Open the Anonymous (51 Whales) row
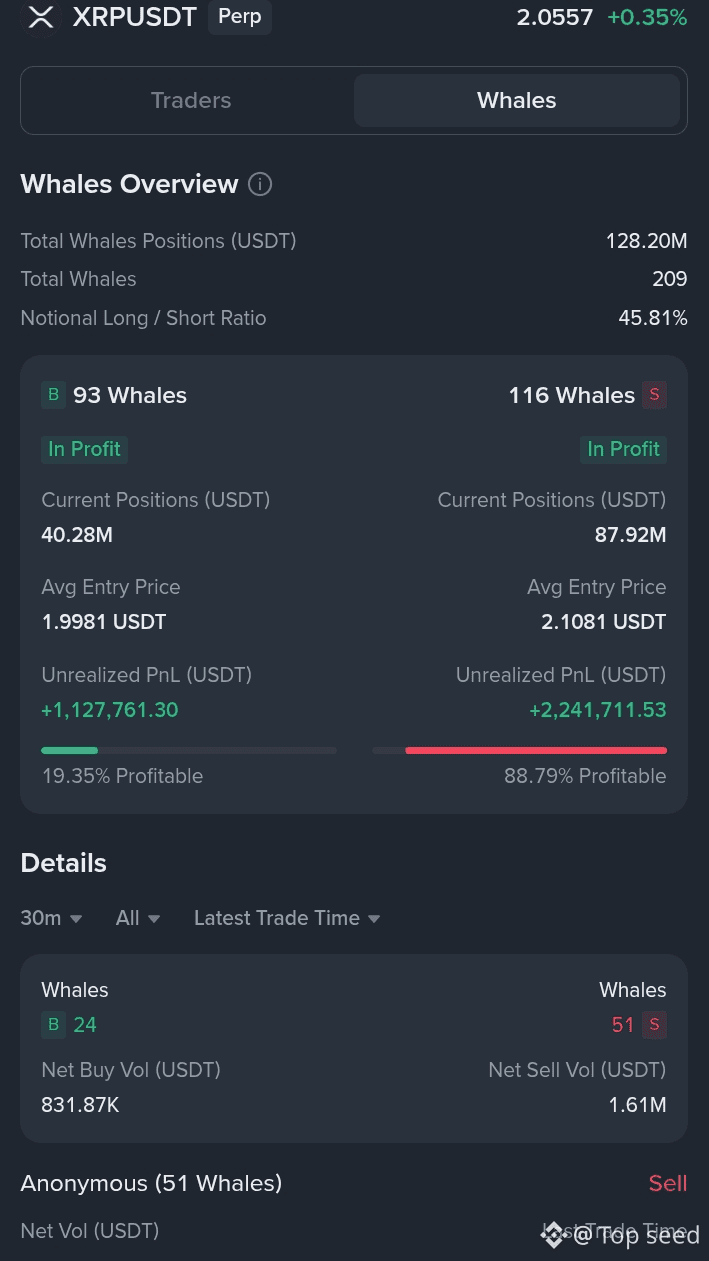The height and width of the screenshot is (1261, 709). pyautogui.click(x=151, y=1183)
